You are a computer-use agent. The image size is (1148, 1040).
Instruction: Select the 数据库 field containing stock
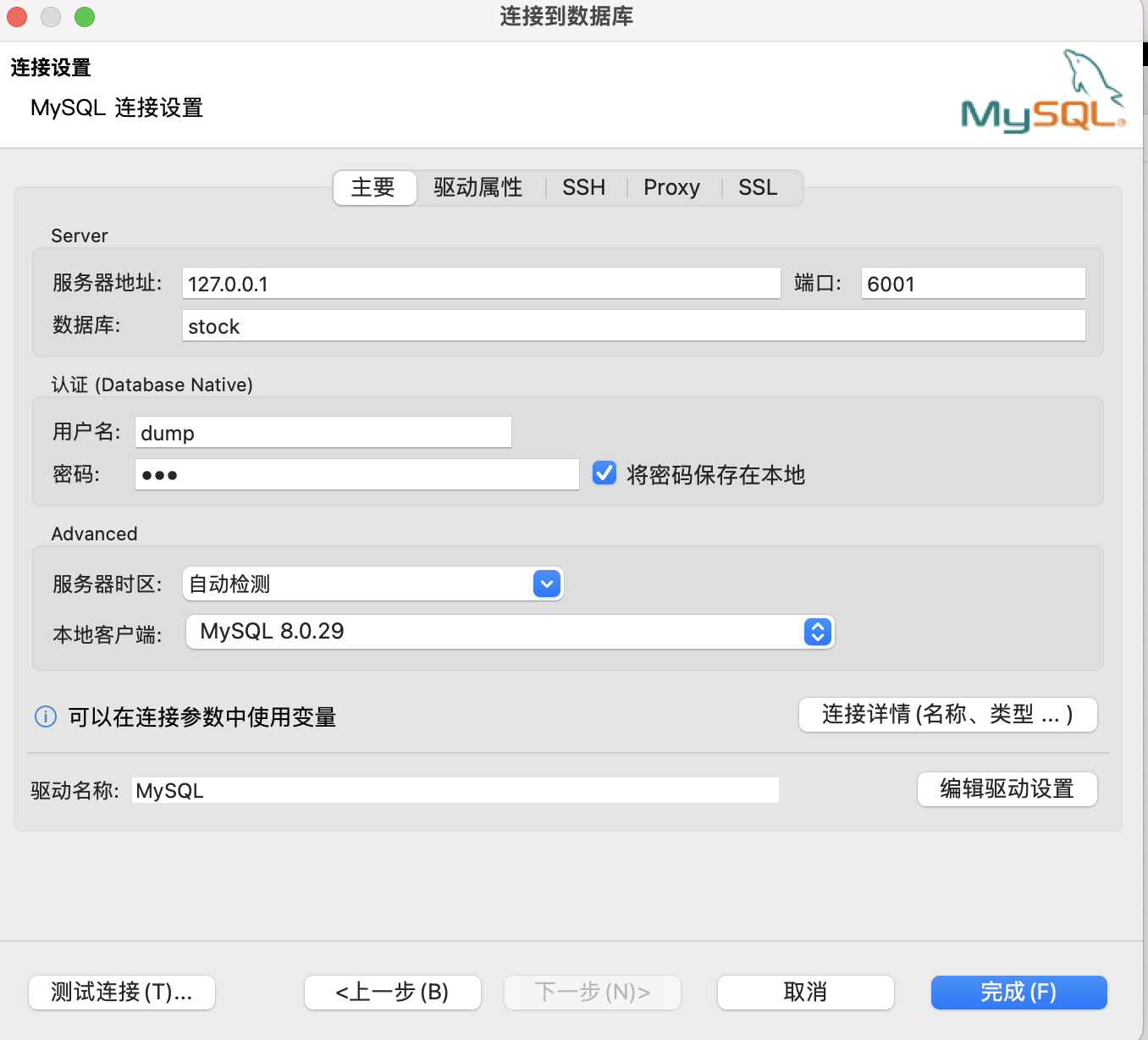tap(633, 325)
